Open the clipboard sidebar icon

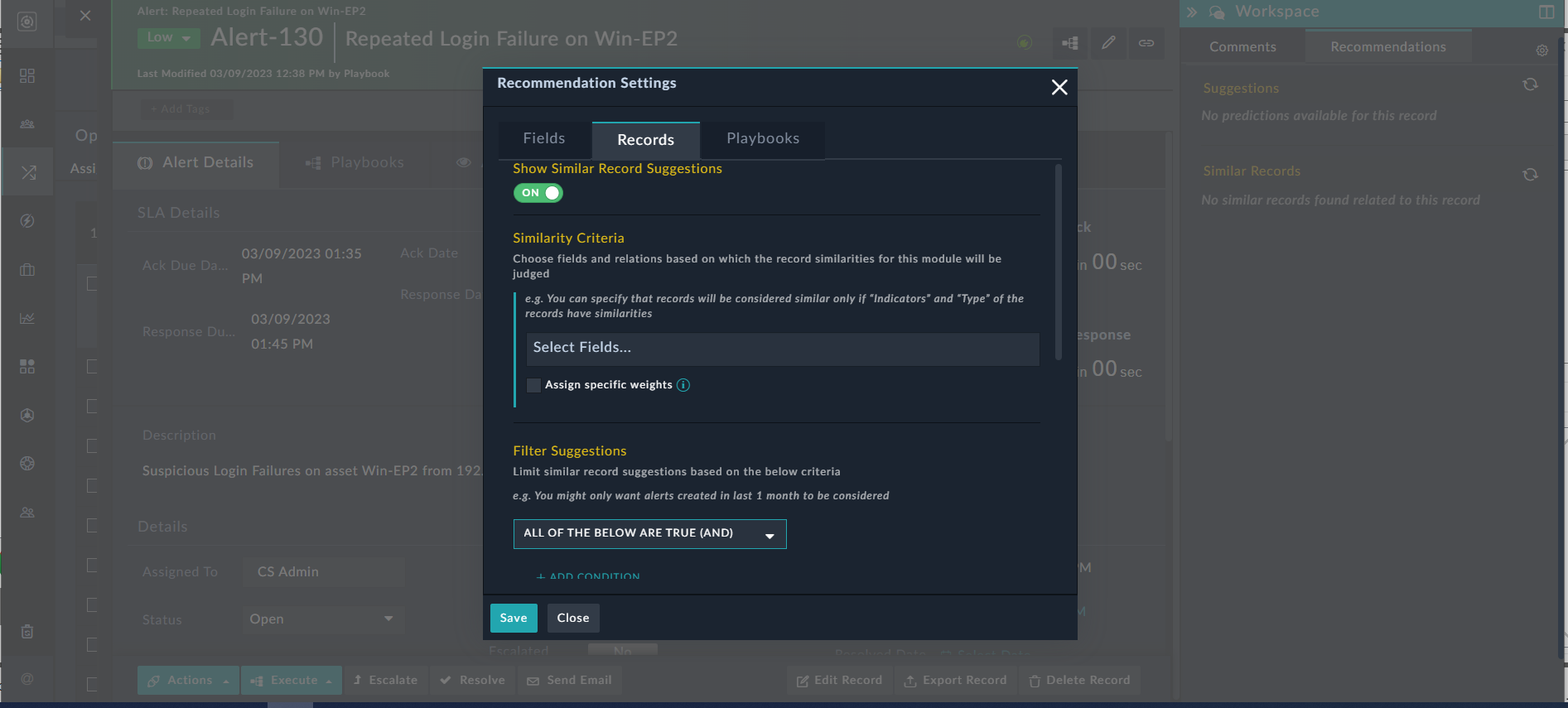pyautogui.click(x=27, y=632)
